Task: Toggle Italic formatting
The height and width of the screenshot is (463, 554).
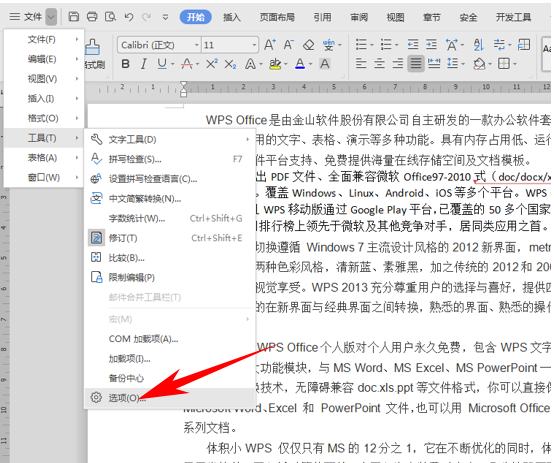Action: pyautogui.click(x=143, y=64)
